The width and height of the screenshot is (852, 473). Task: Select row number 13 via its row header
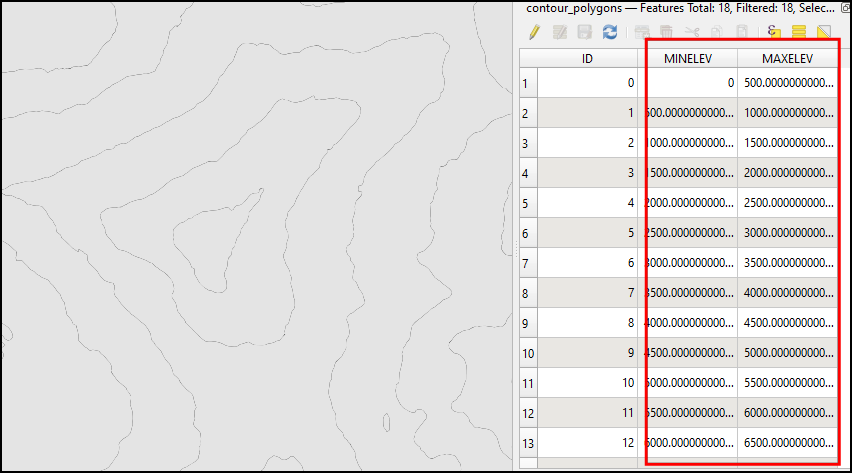point(528,443)
